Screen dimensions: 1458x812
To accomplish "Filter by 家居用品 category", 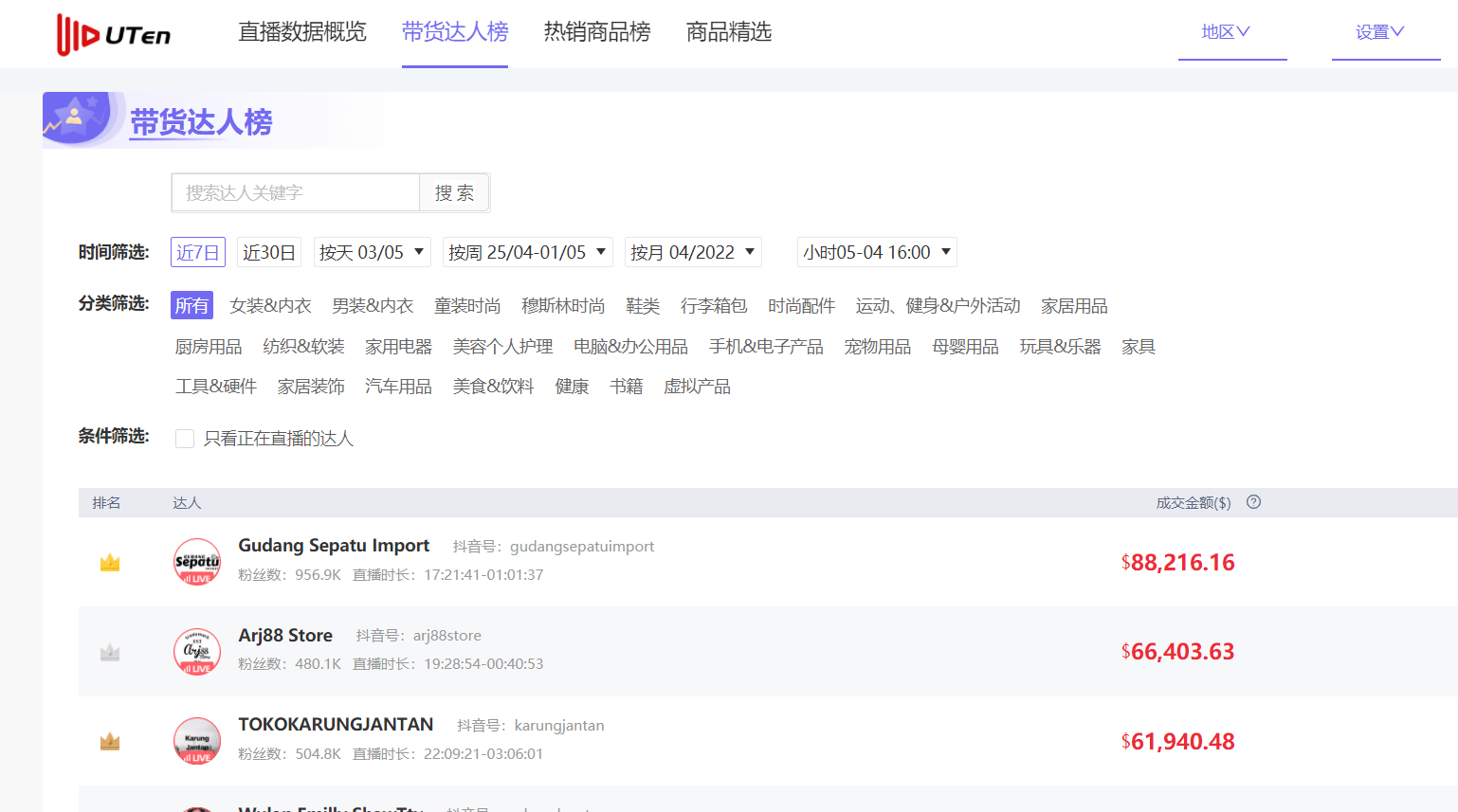I will [x=1074, y=305].
